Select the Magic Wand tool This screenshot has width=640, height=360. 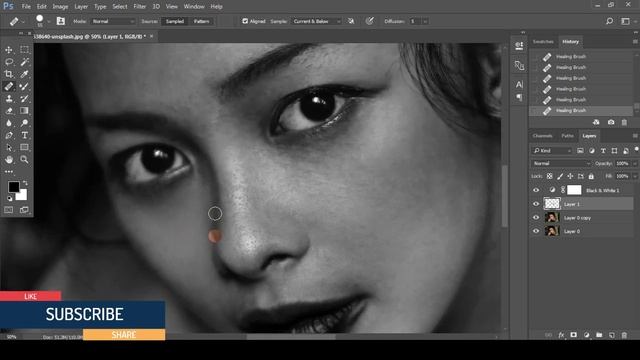click(24, 62)
